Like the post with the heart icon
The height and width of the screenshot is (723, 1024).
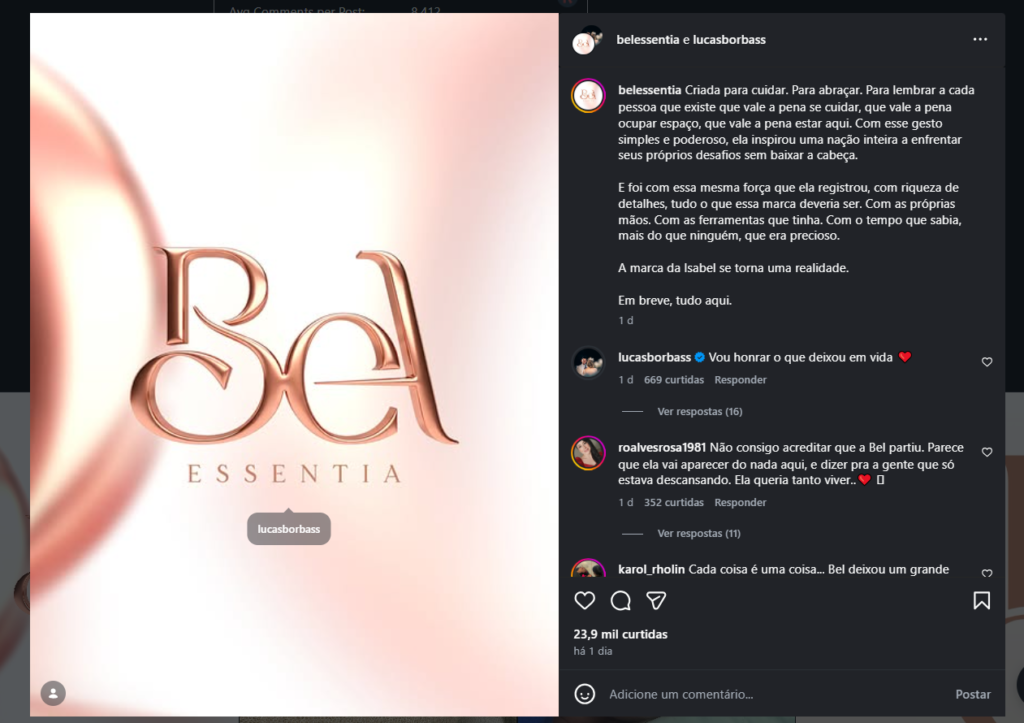(584, 600)
